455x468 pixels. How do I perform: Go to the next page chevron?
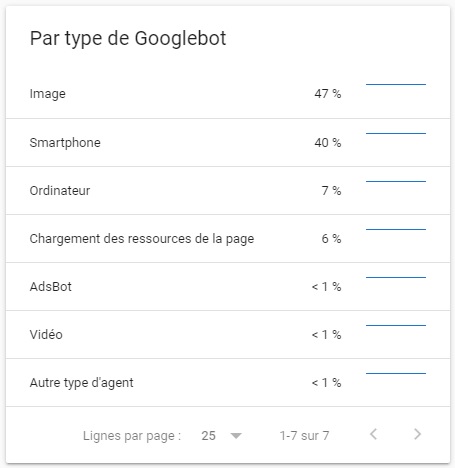pyautogui.click(x=417, y=434)
